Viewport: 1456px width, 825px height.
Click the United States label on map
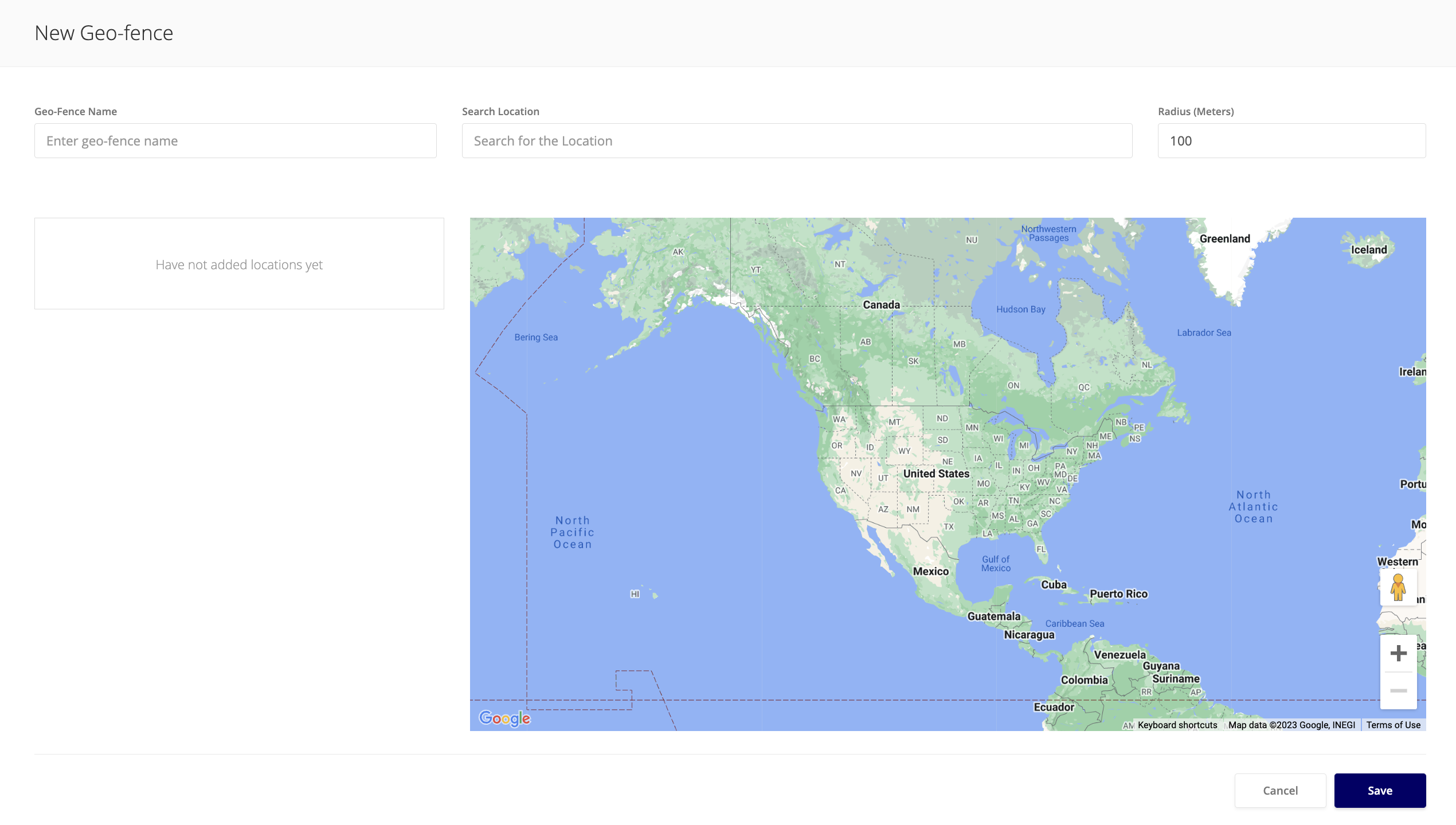[936, 474]
